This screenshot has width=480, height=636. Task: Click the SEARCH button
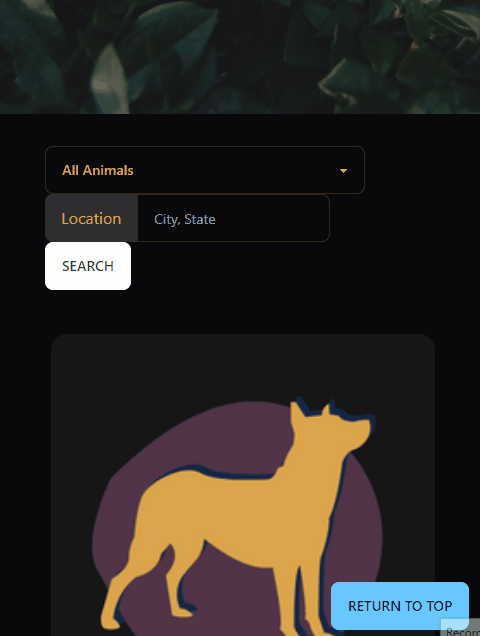88,266
